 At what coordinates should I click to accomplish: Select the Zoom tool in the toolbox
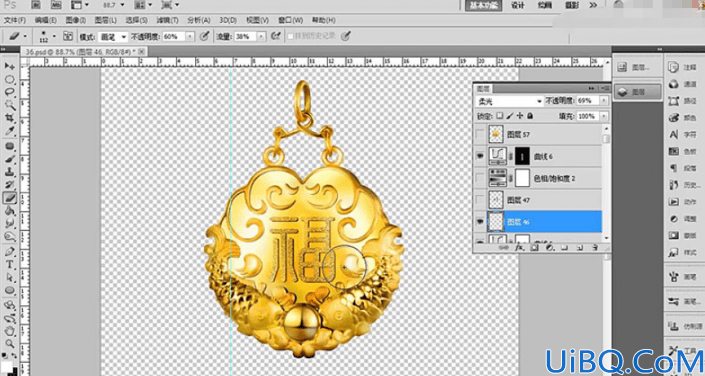(9, 344)
